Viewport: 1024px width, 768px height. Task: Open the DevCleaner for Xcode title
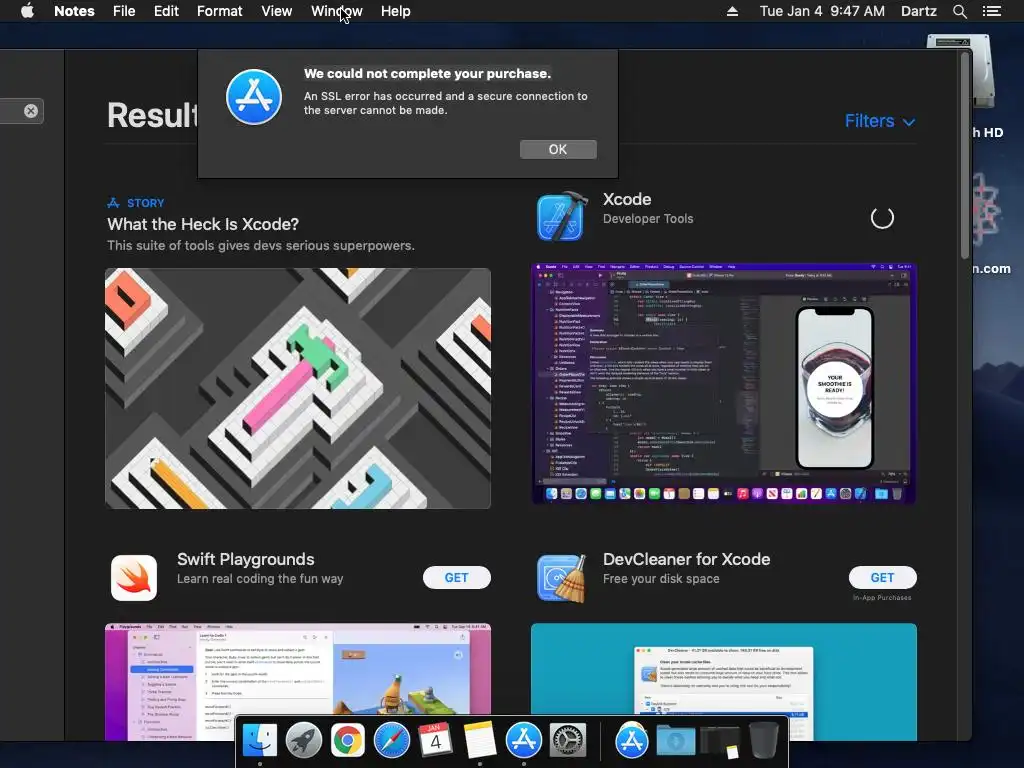tap(686, 560)
